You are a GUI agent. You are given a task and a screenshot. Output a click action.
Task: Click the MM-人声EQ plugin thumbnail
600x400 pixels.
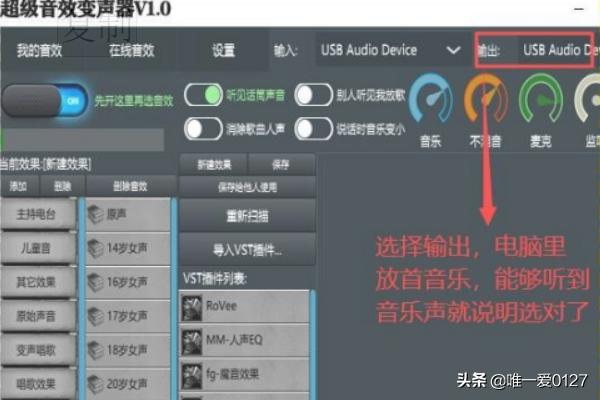[x=192, y=341]
